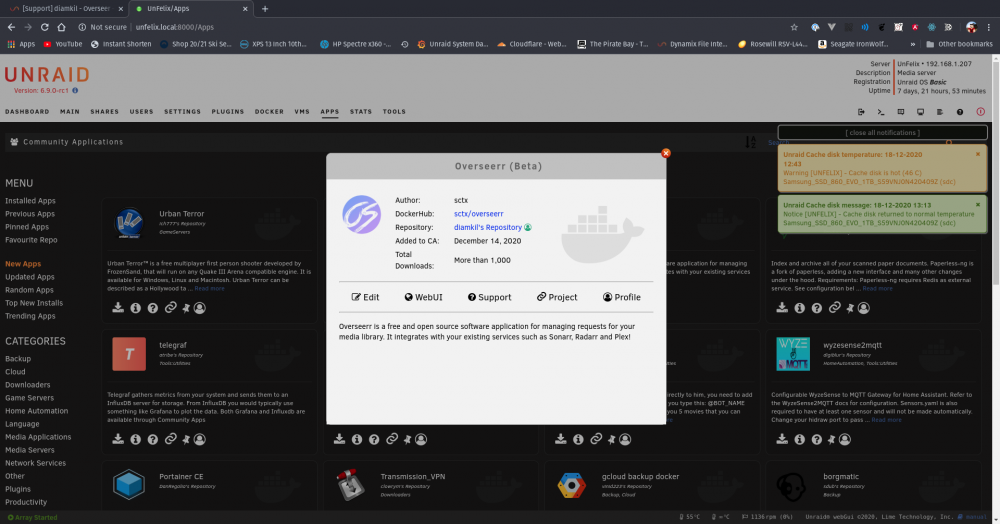Screen dimensions: 1000x524
Task: Open the Media Servers category
Action: pyautogui.click(x=30, y=450)
